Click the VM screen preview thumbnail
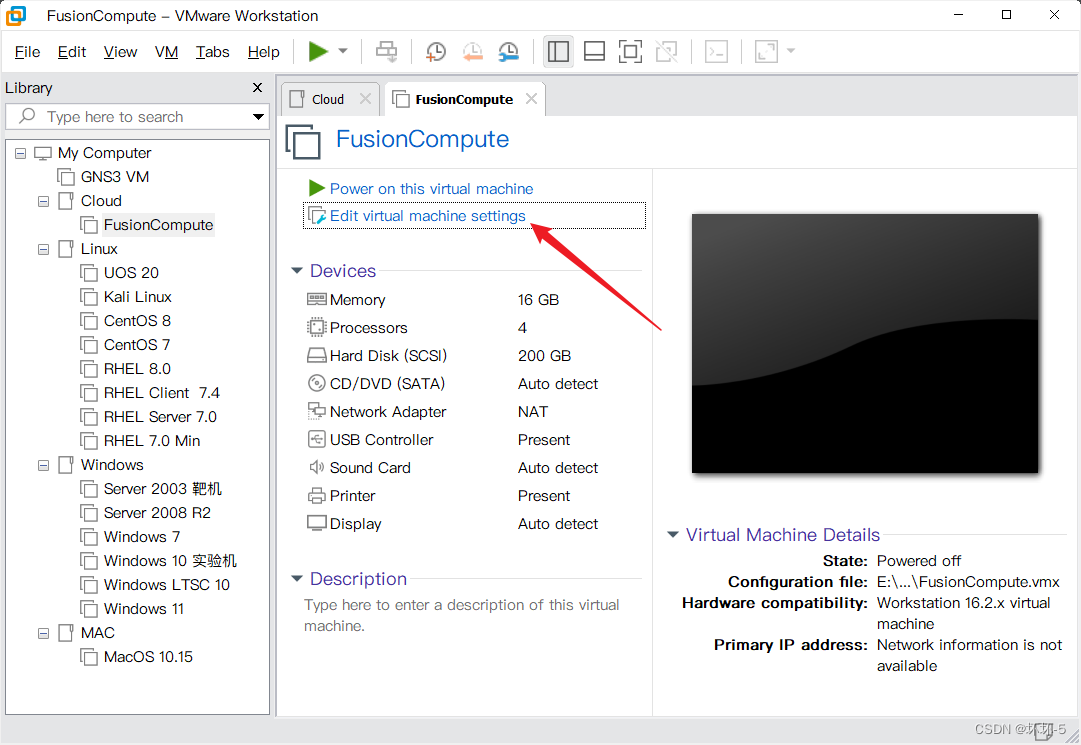 (x=865, y=343)
